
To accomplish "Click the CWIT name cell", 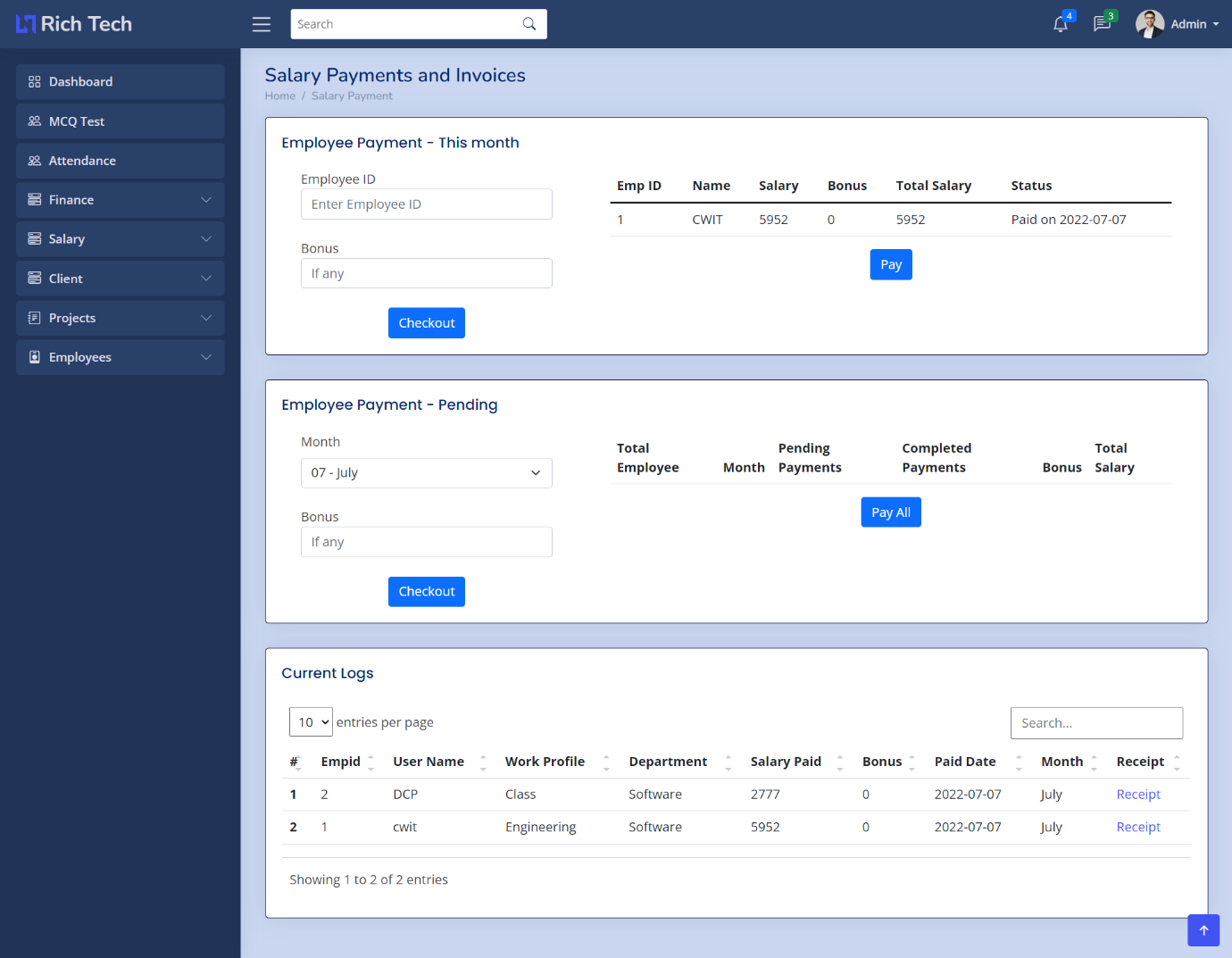I will [707, 220].
